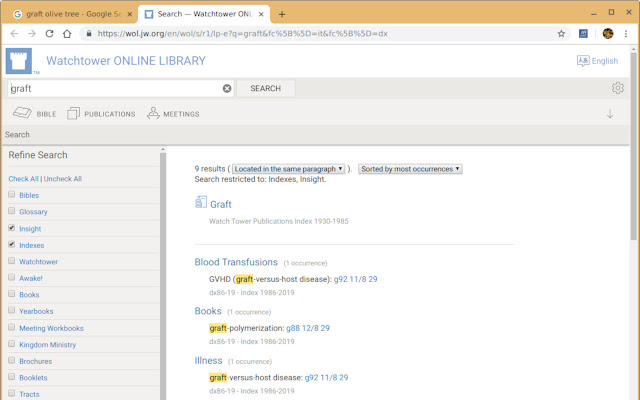Screen dimensions: 640x400
Task: Click the Bible book icon
Action: click(x=22, y=113)
